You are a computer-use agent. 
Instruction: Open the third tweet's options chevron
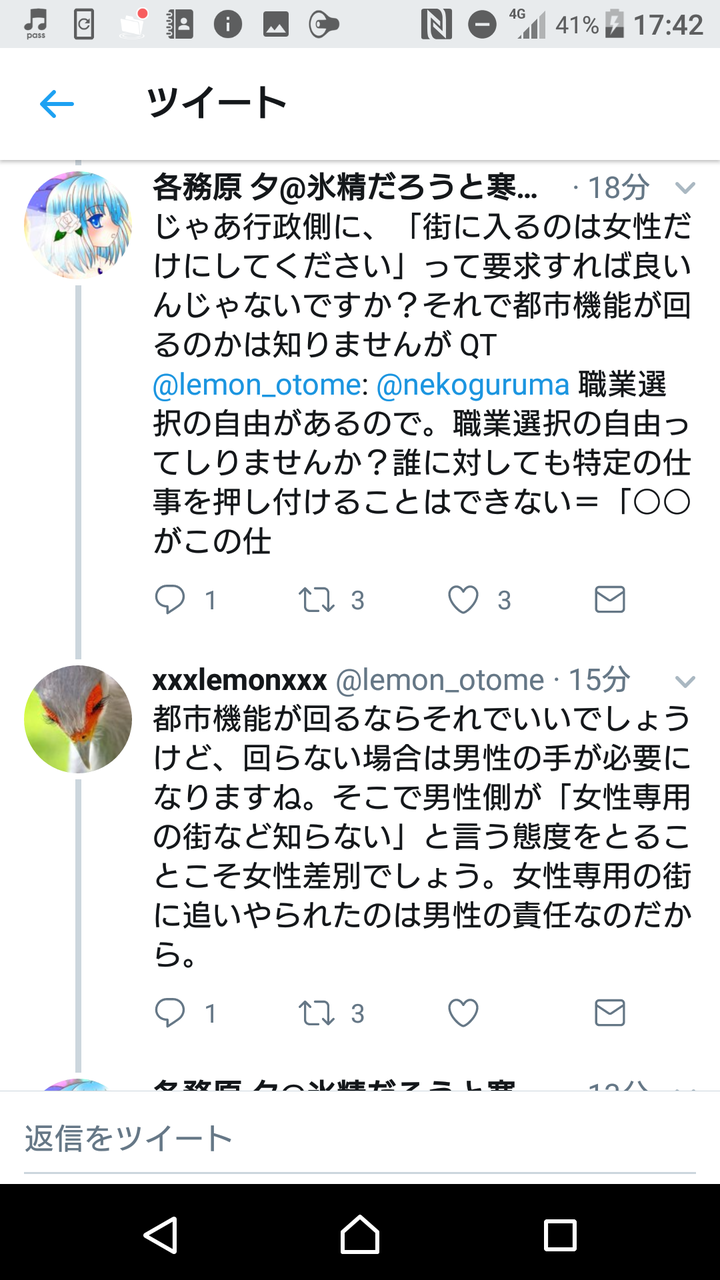pyautogui.click(x=685, y=1086)
